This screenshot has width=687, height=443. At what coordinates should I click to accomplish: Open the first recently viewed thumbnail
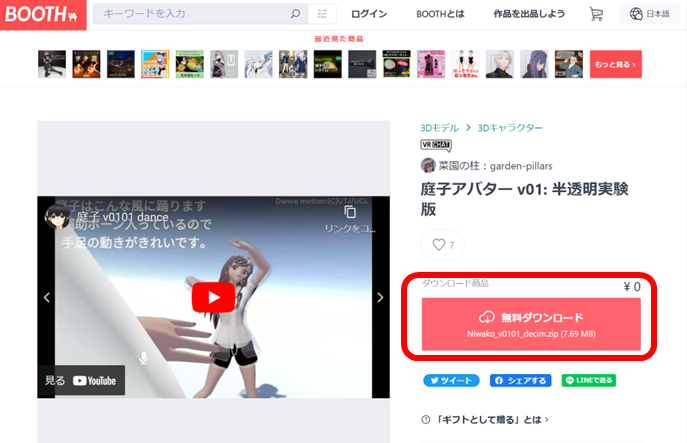52,64
